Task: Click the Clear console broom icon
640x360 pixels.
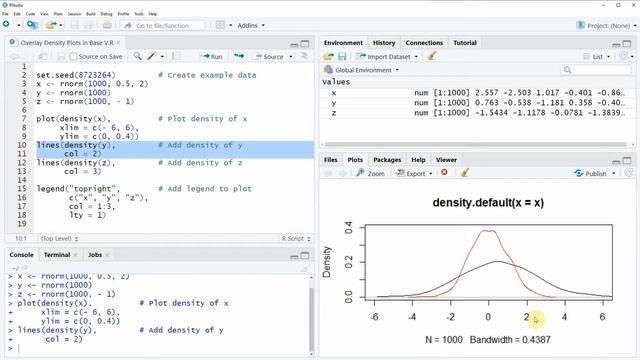Action: click(305, 268)
